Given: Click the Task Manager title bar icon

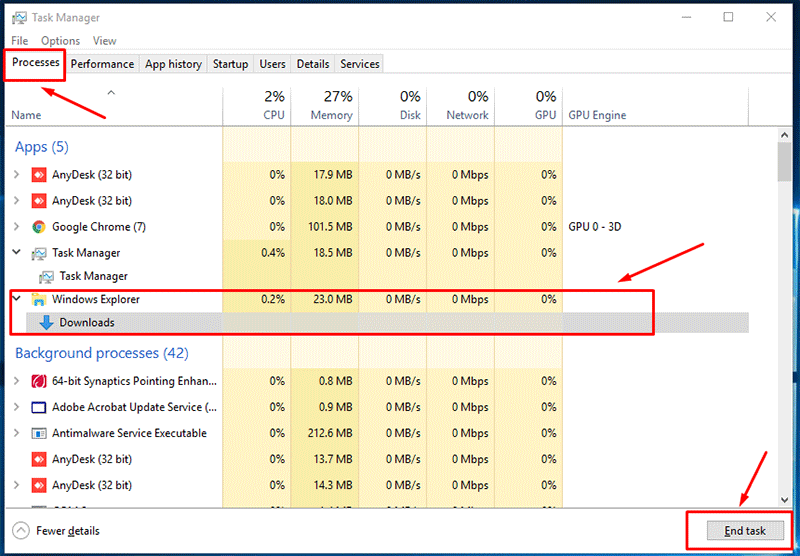Looking at the screenshot, I should pyautogui.click(x=19, y=18).
